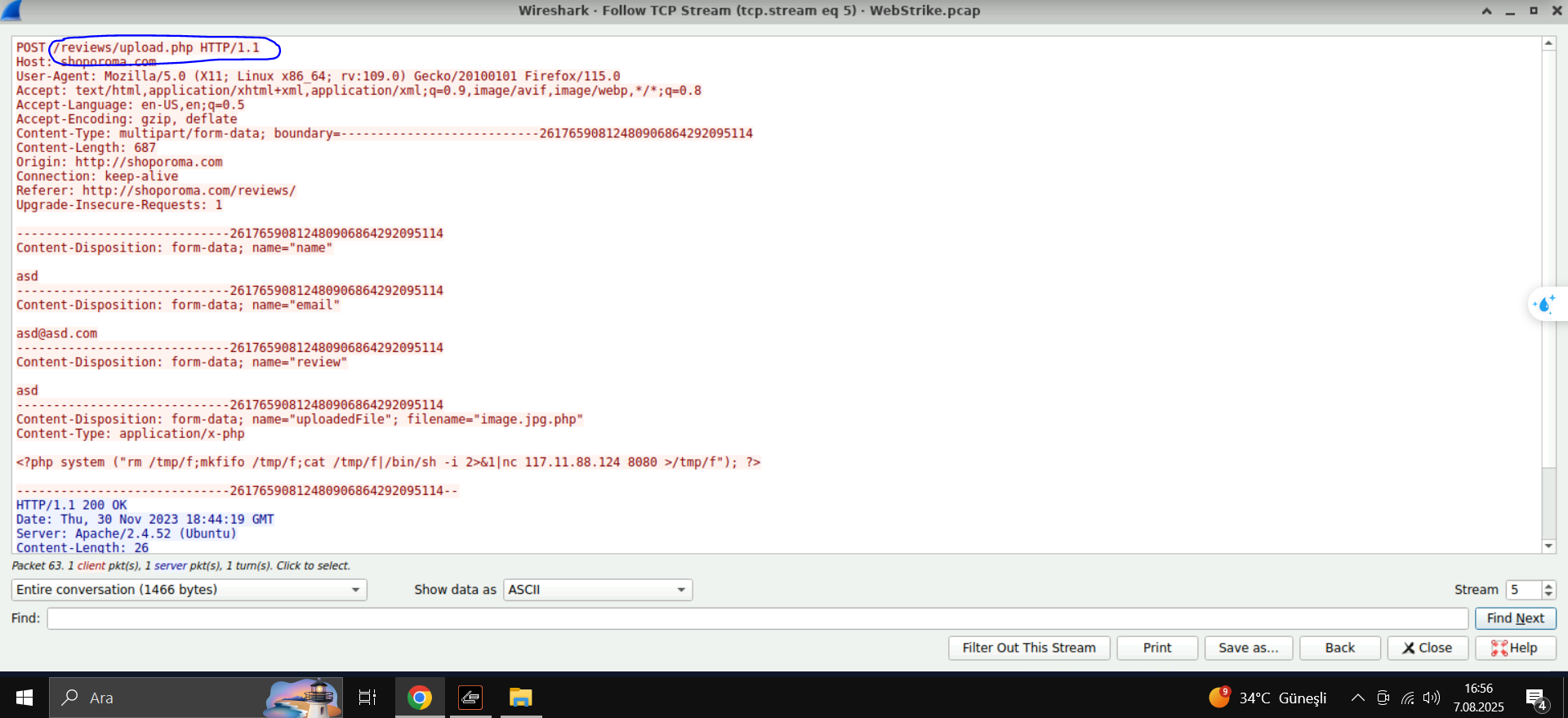Click the "HTTP/1.1 200 OK" response line

pos(72,505)
